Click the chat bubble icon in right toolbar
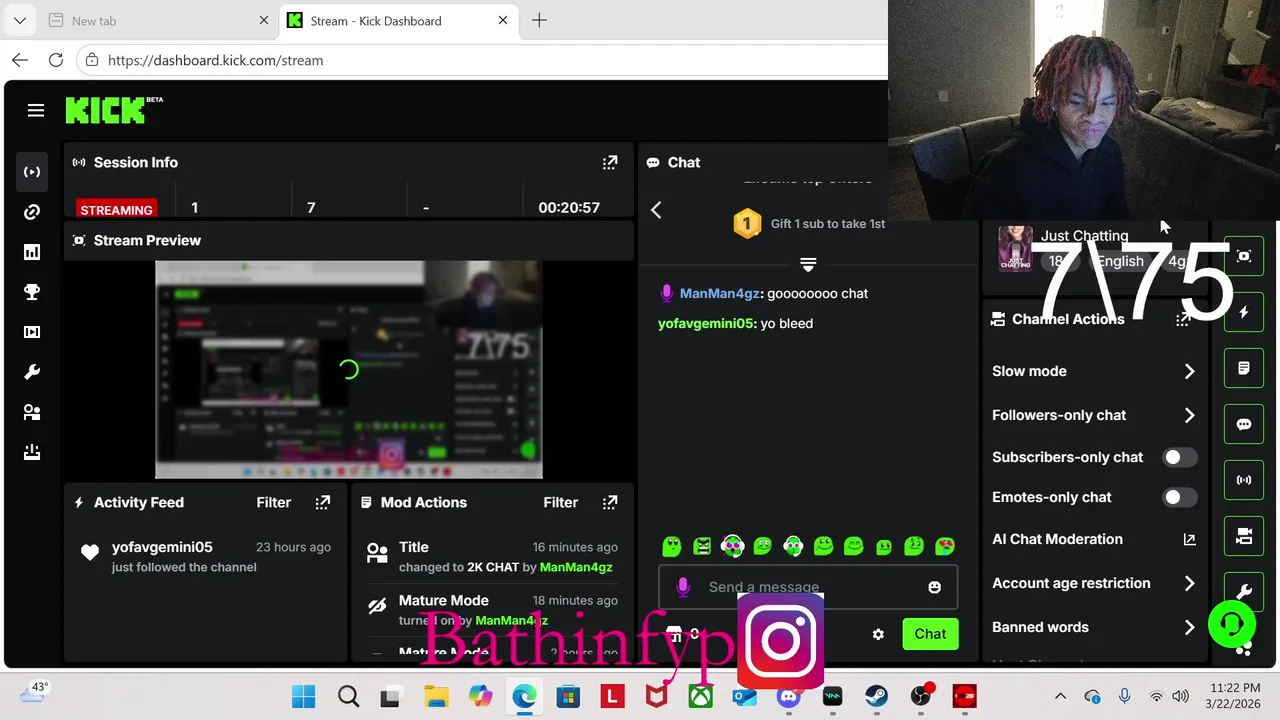 pos(1244,424)
